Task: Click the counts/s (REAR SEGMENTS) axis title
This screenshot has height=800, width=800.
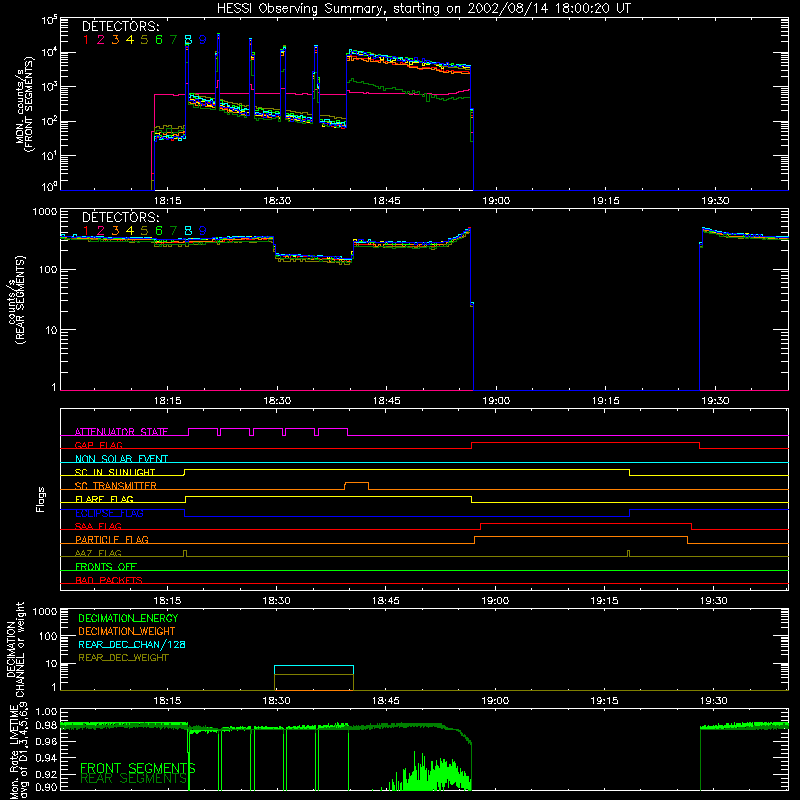Action: (x=16, y=300)
